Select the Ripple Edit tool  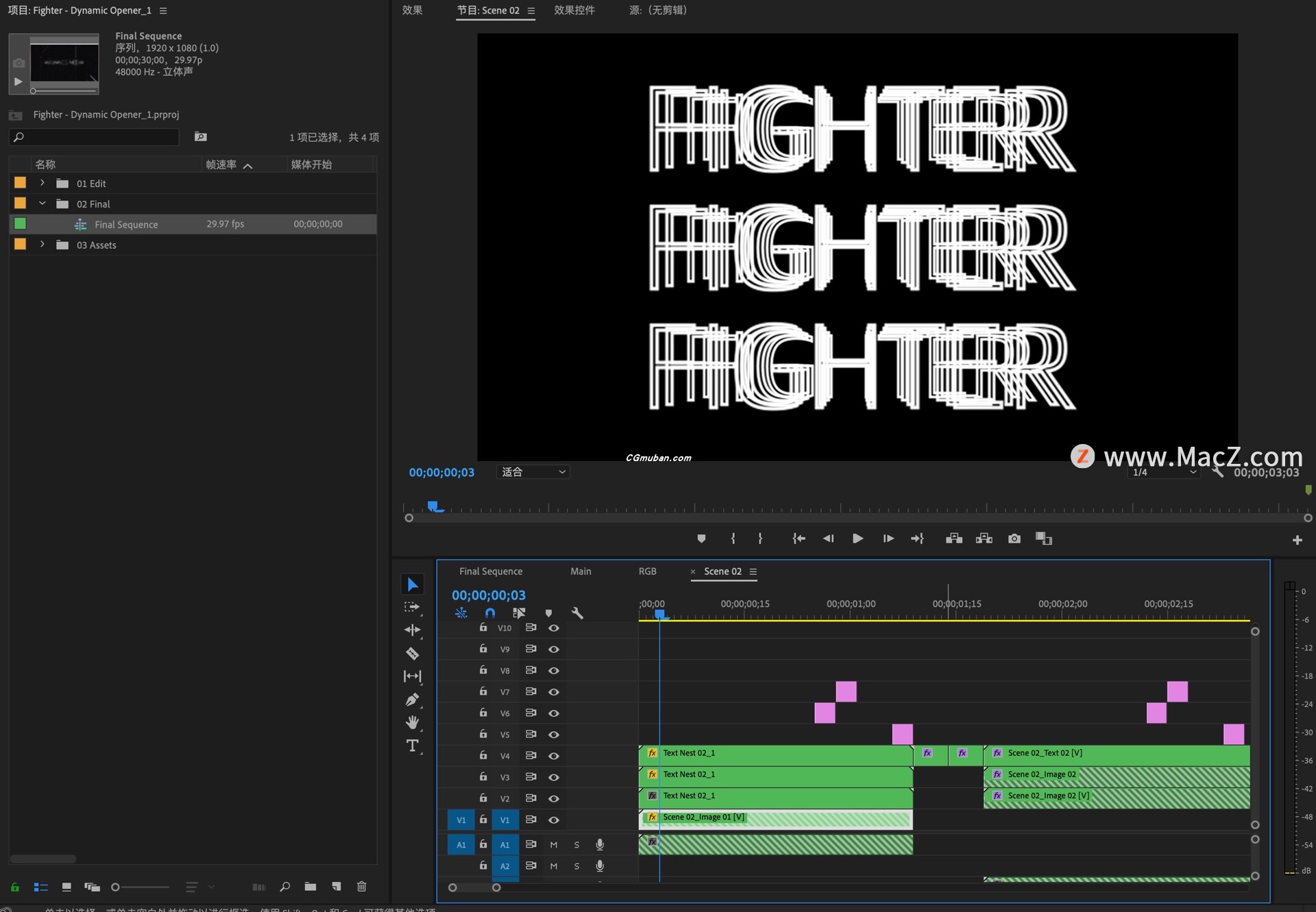413,630
